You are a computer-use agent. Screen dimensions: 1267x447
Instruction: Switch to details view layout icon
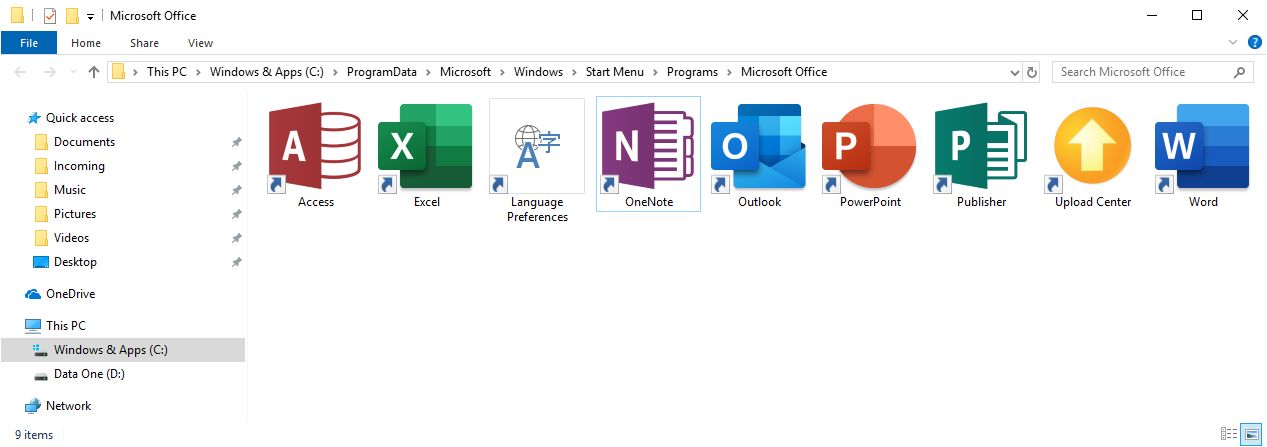click(x=1230, y=434)
